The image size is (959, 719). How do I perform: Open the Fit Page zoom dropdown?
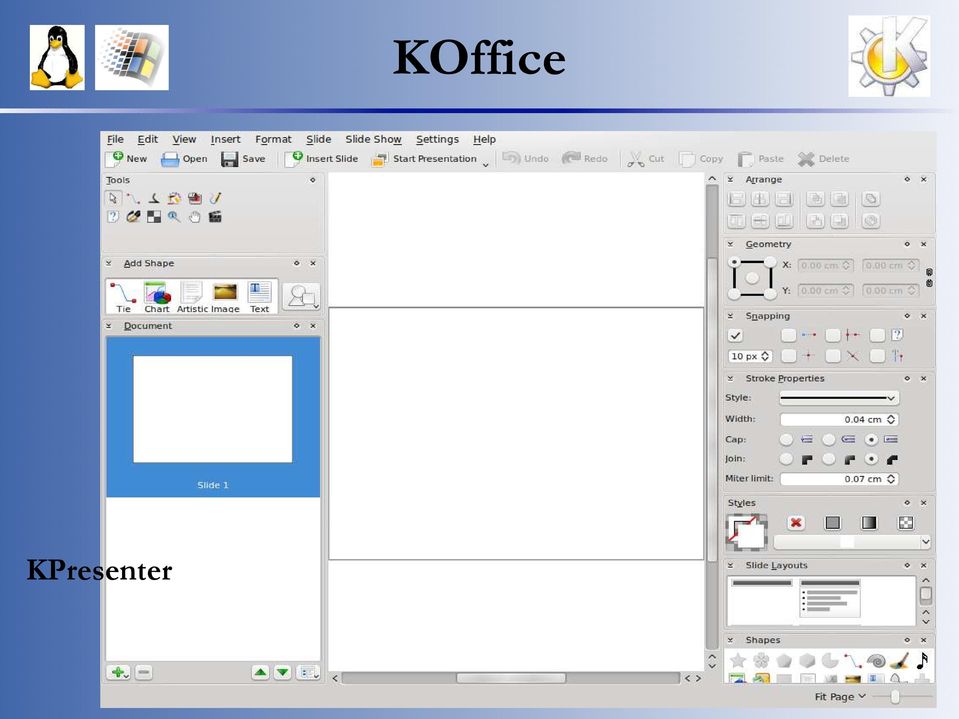840,696
